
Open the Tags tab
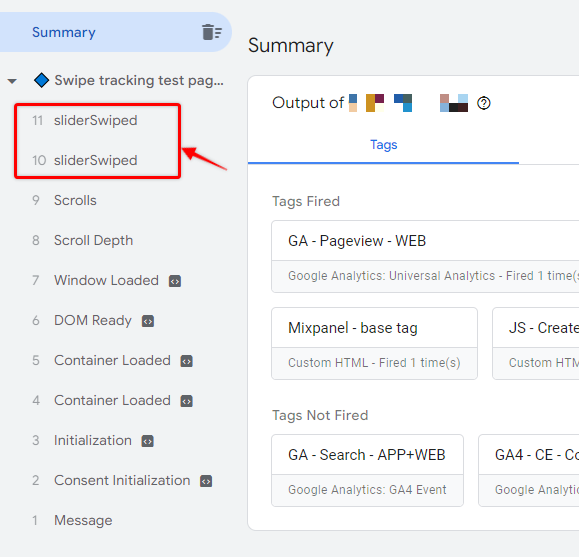coord(383,145)
